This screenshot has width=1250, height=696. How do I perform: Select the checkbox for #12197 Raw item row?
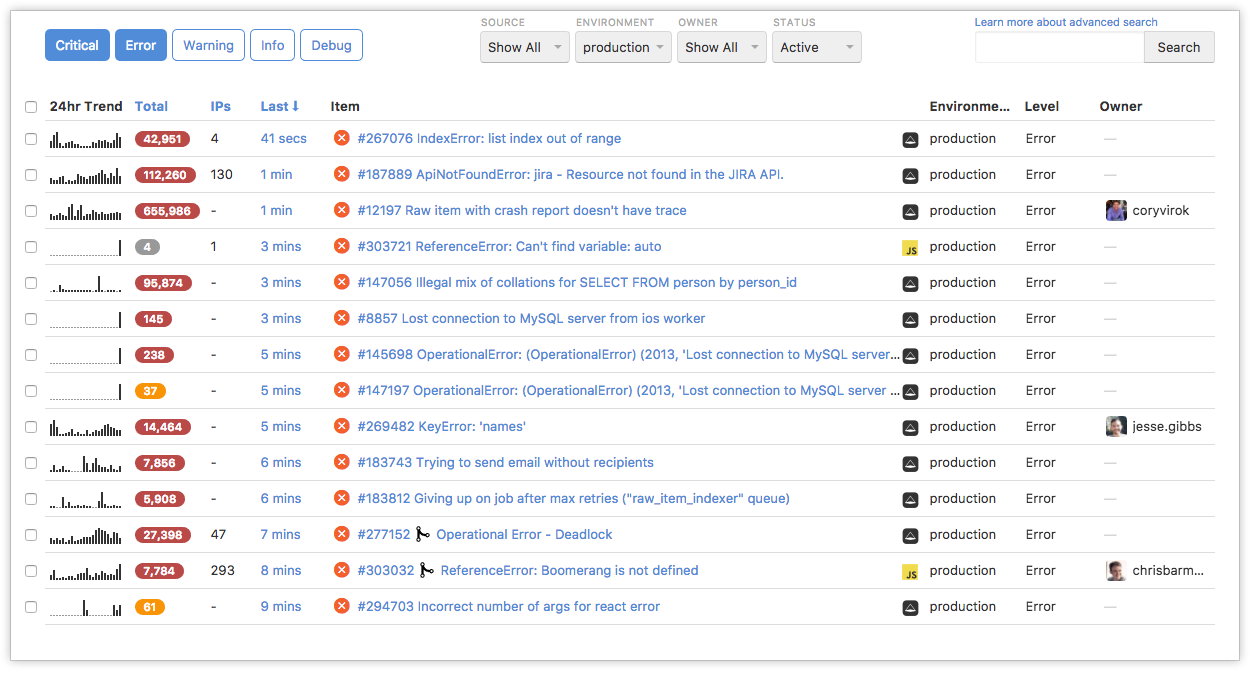(31, 211)
